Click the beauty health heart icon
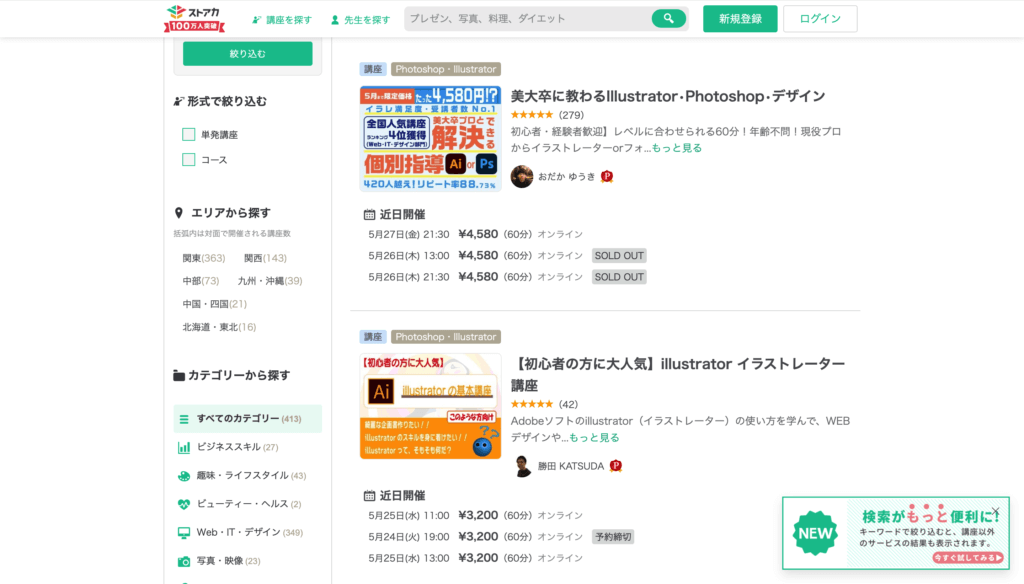 click(184, 504)
